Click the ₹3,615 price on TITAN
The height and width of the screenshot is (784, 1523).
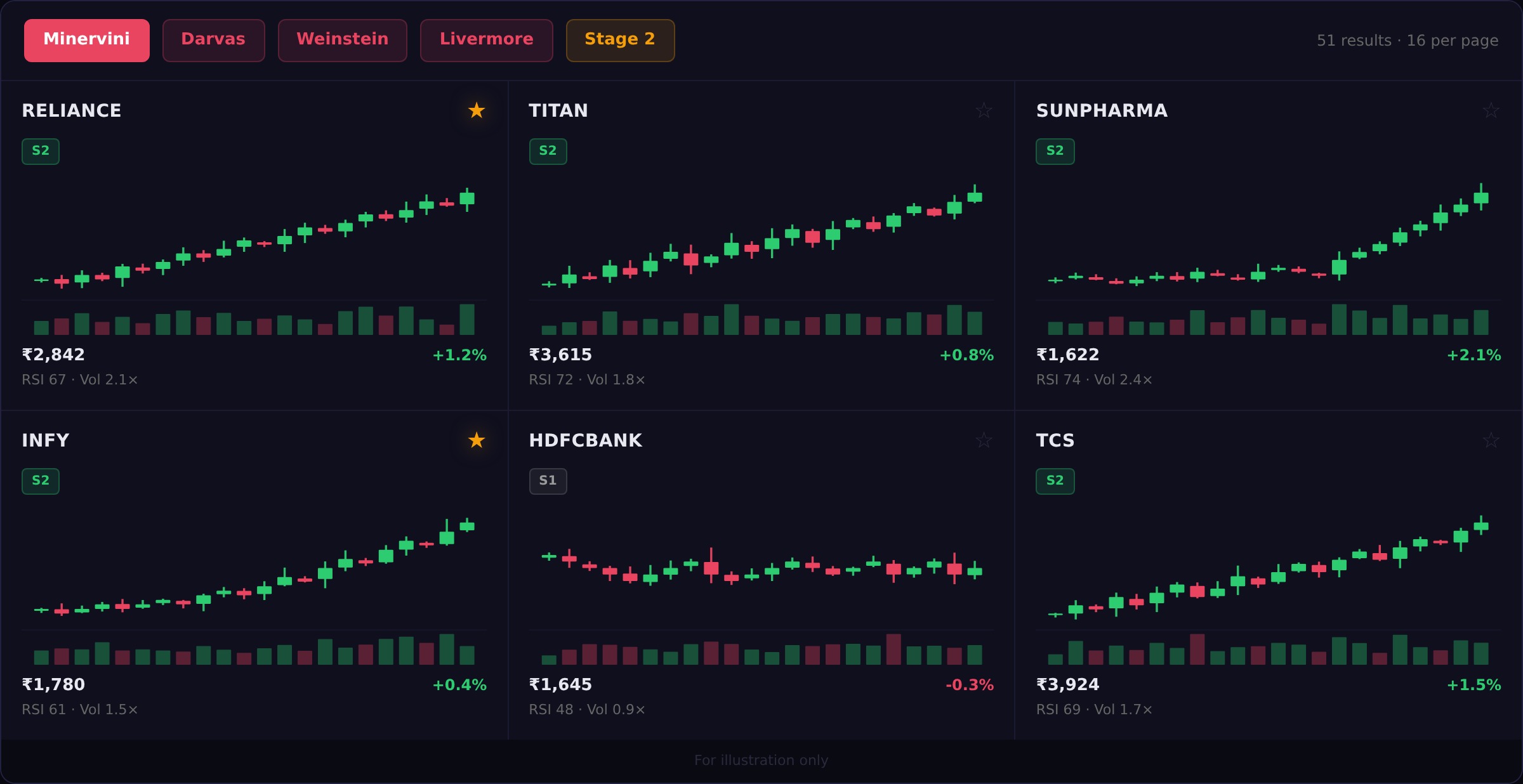tap(560, 355)
